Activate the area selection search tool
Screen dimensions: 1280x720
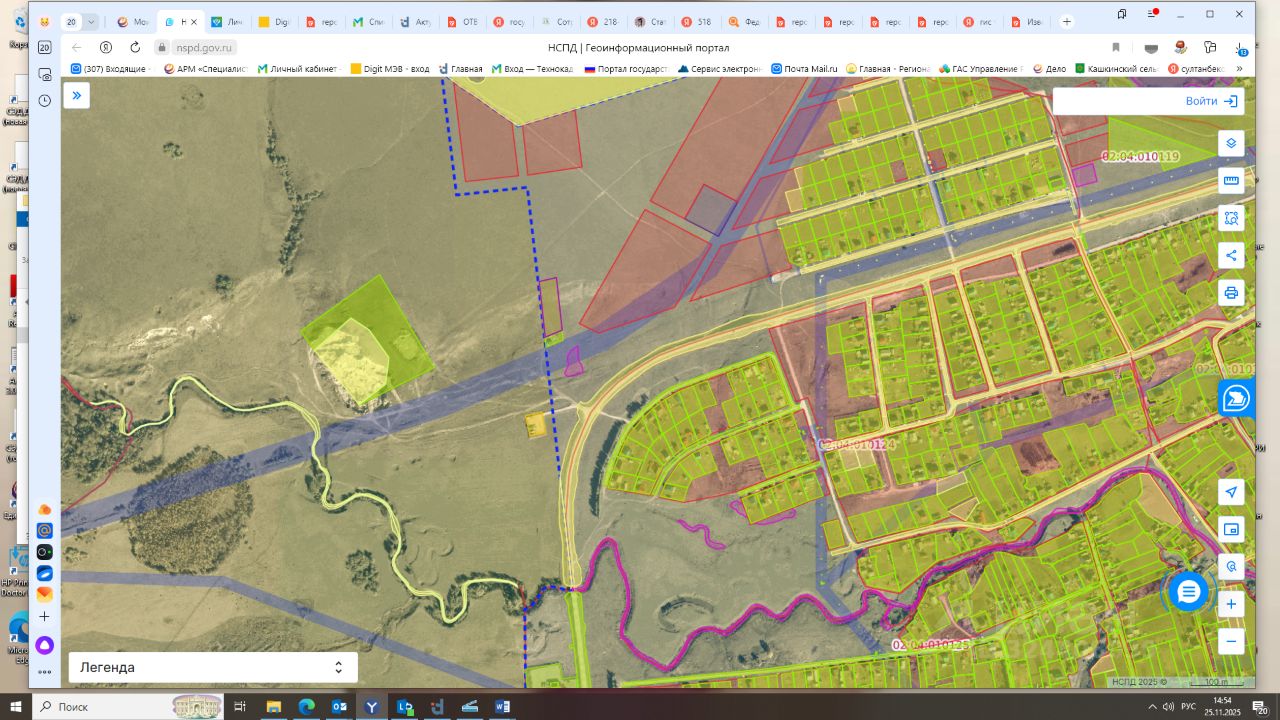point(1231,218)
